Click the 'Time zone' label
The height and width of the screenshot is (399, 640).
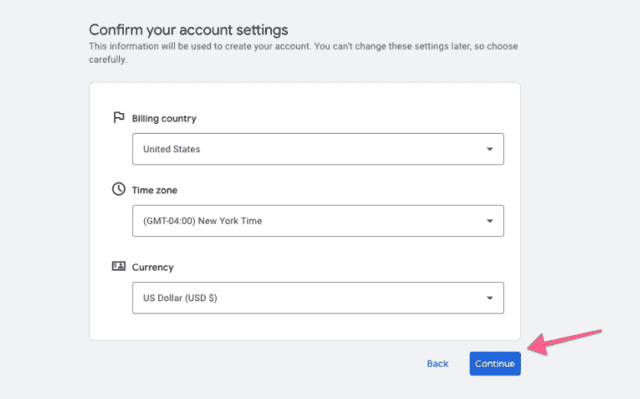click(x=154, y=190)
